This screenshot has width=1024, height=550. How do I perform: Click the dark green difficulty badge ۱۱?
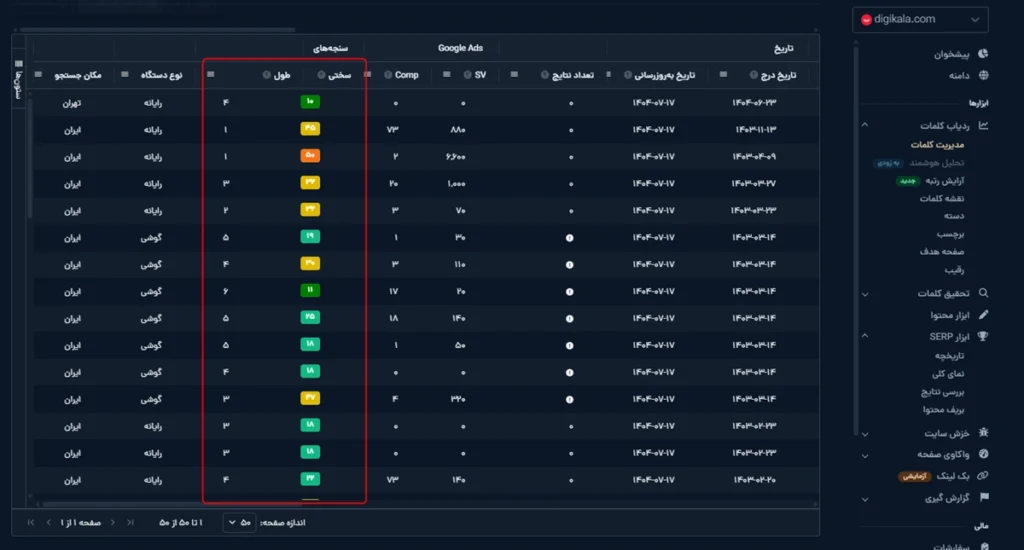tap(310, 290)
